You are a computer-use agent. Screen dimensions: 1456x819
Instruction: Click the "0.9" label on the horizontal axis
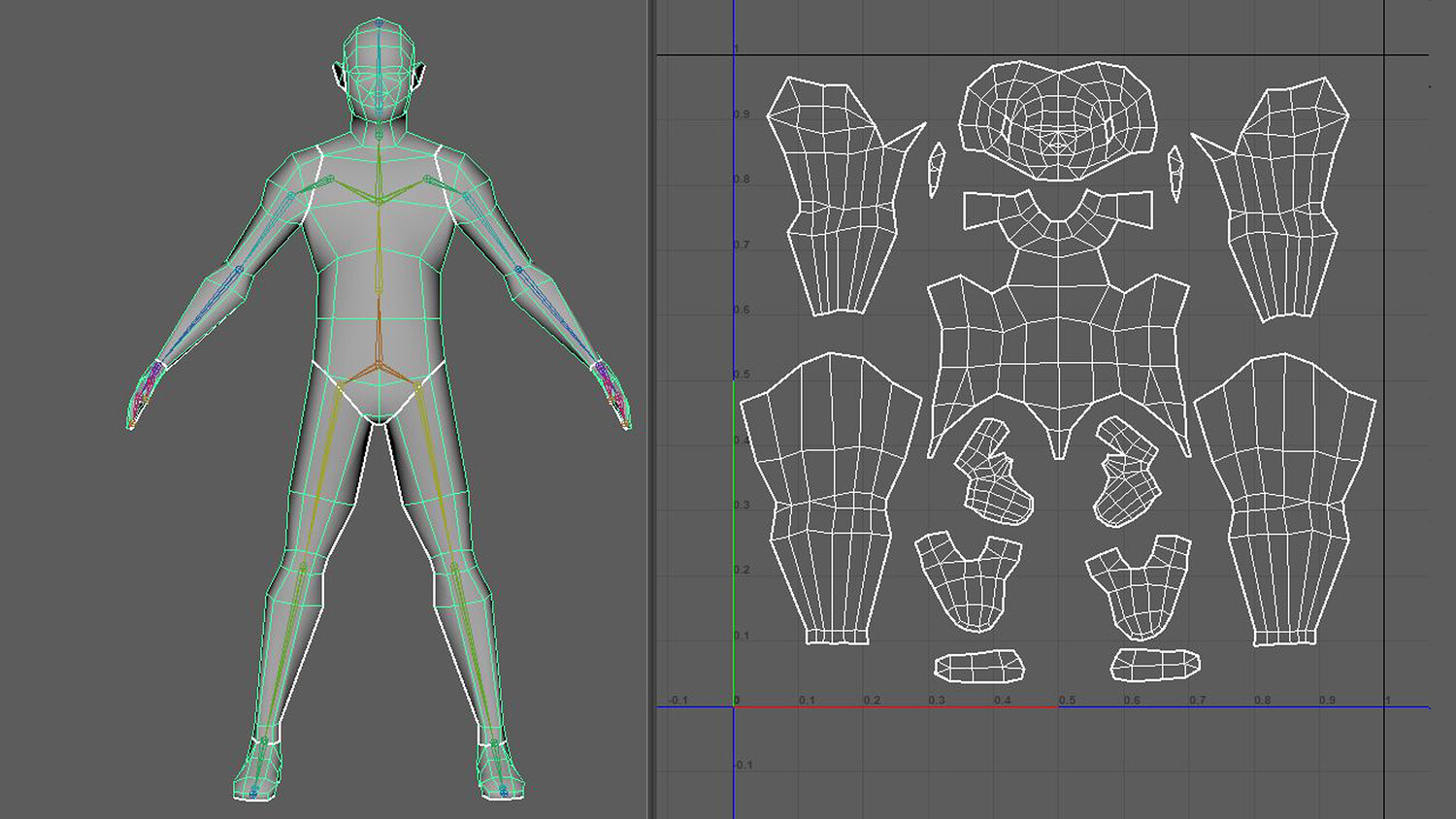(1327, 700)
